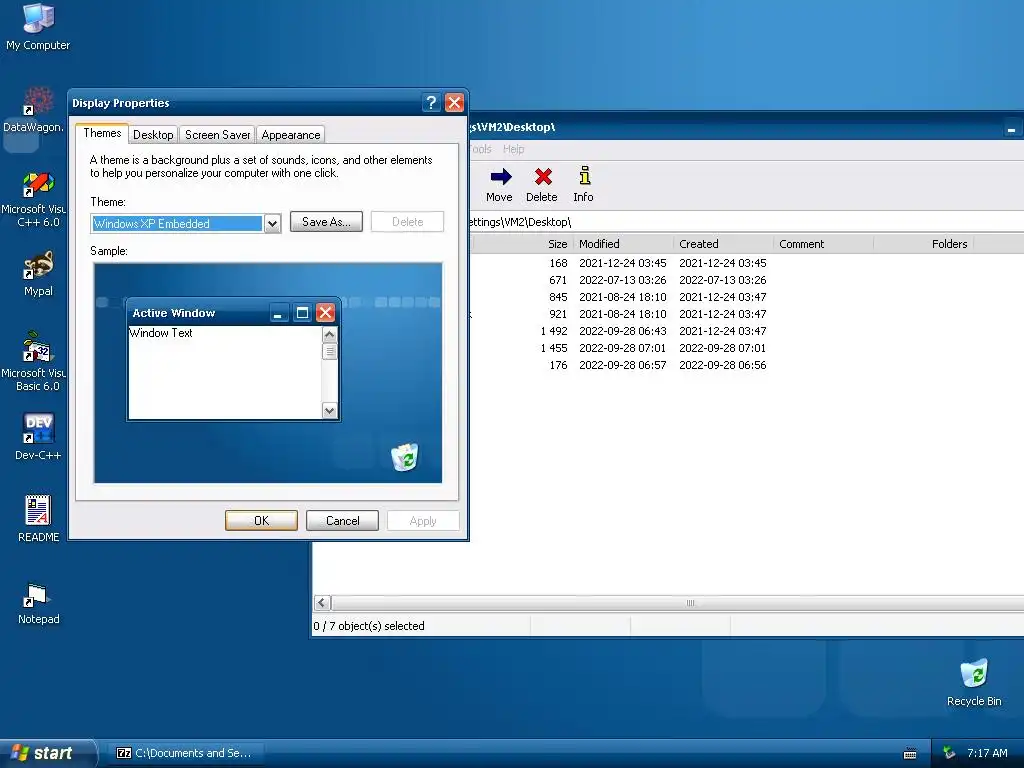This screenshot has width=1024, height=768.
Task: Open the Recycle Bin on desktop
Action: [974, 682]
